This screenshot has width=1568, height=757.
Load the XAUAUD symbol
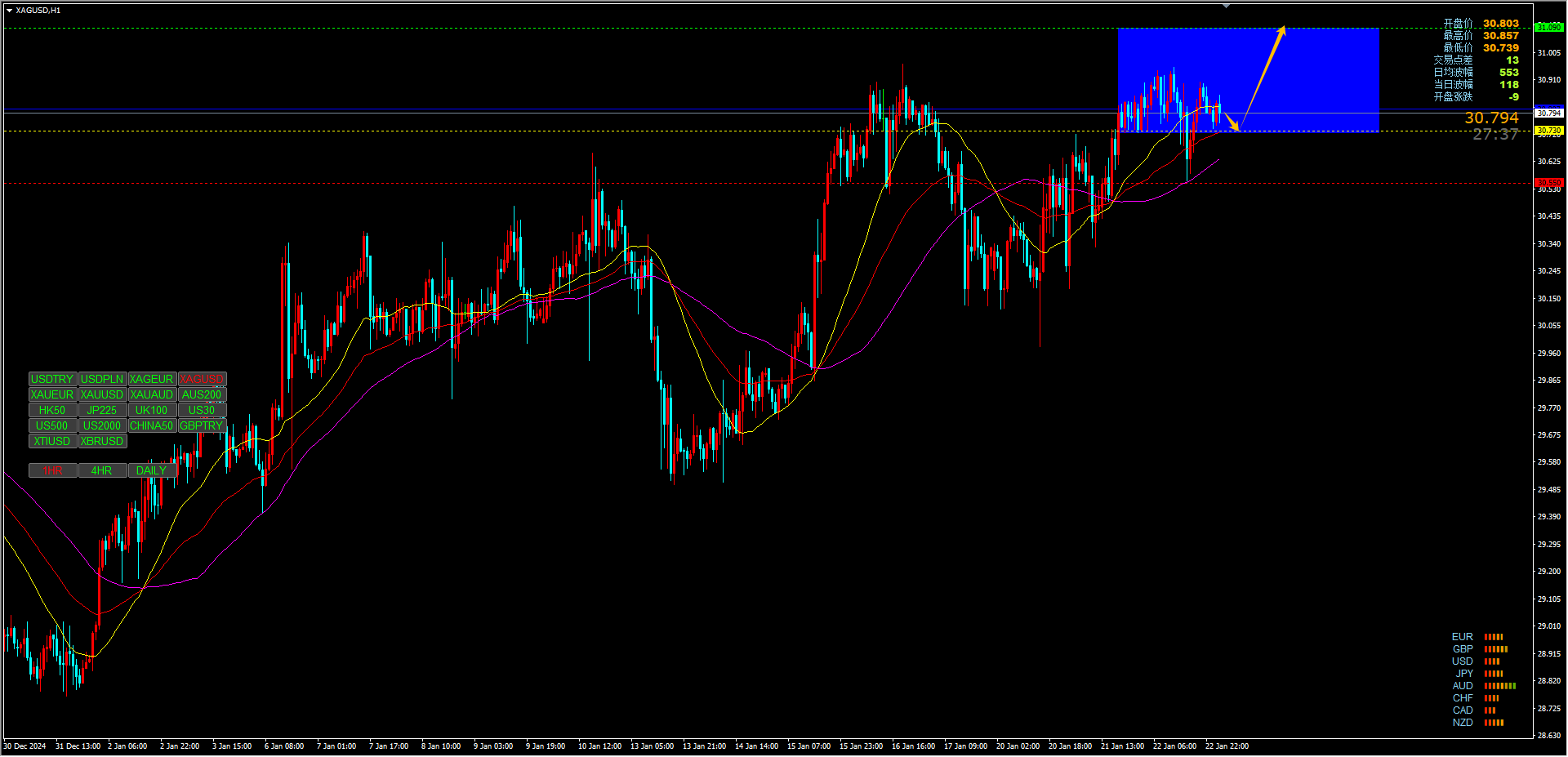(153, 395)
